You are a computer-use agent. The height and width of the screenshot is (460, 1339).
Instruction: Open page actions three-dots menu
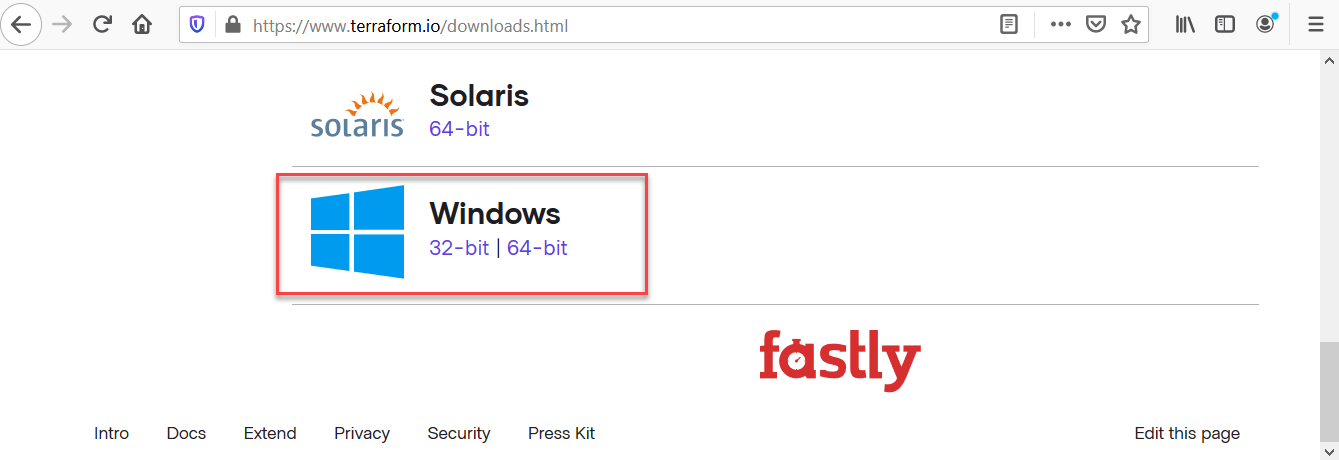coord(1060,25)
